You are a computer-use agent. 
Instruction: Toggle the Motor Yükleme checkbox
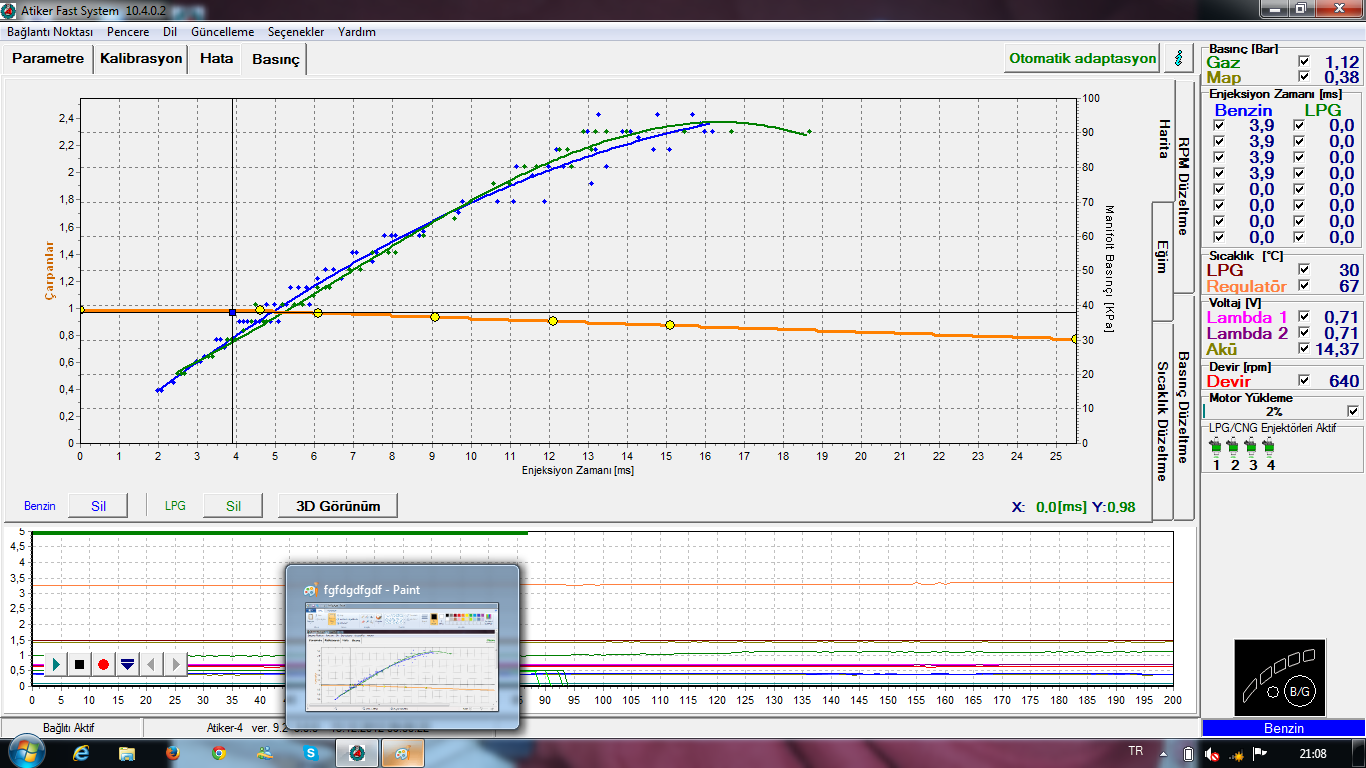[x=1353, y=411]
